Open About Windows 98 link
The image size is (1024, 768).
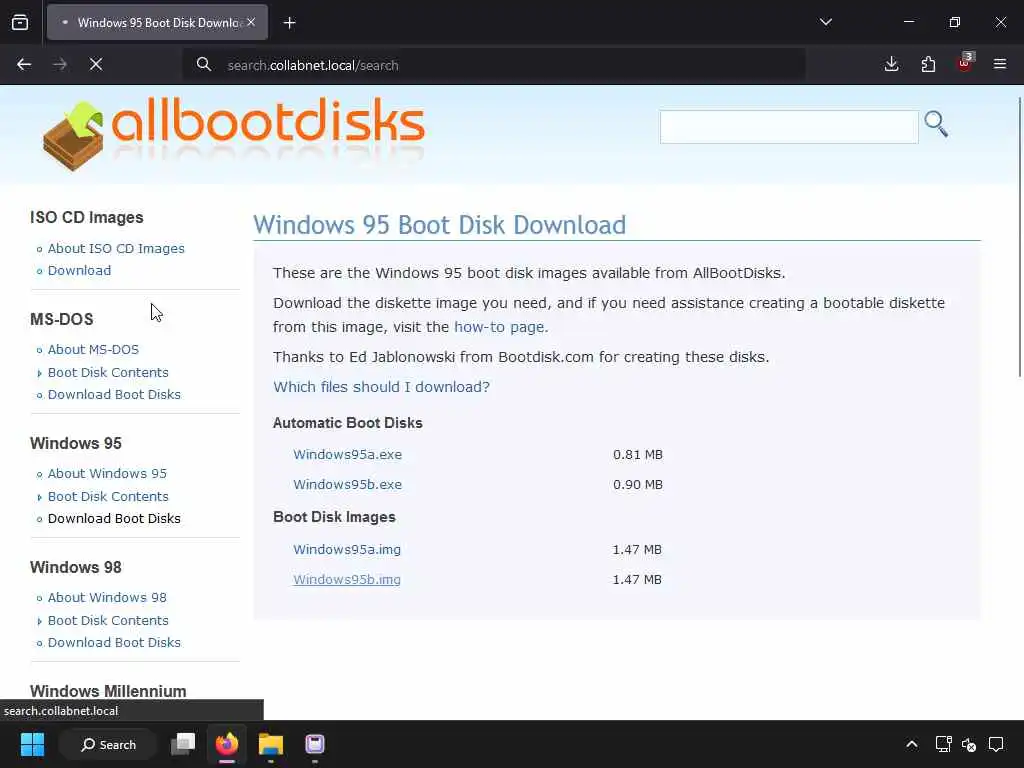tap(107, 598)
